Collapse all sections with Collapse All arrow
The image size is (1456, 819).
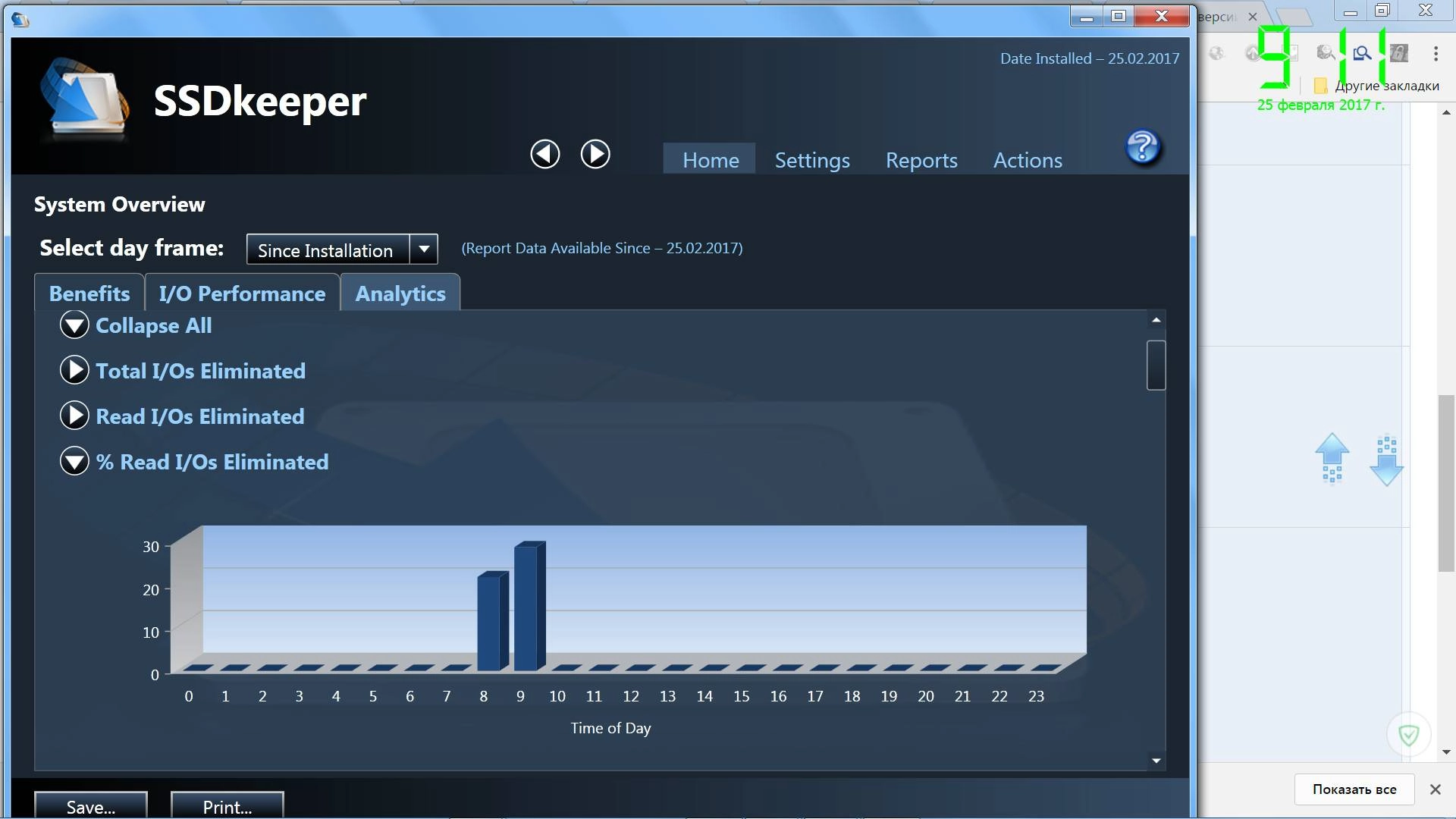pyautogui.click(x=74, y=325)
